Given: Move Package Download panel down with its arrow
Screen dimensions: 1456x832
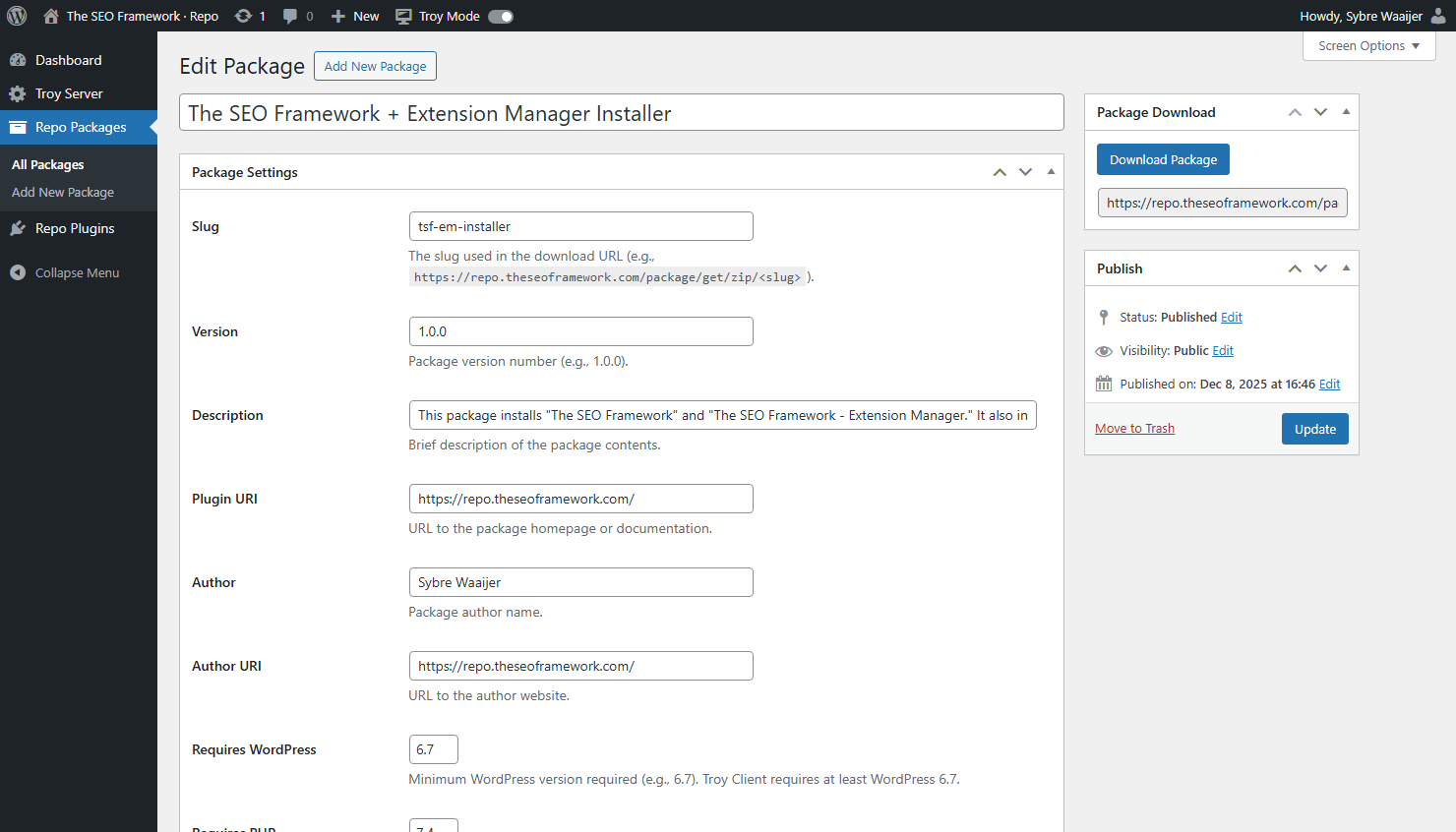Looking at the screenshot, I should coord(1320,112).
